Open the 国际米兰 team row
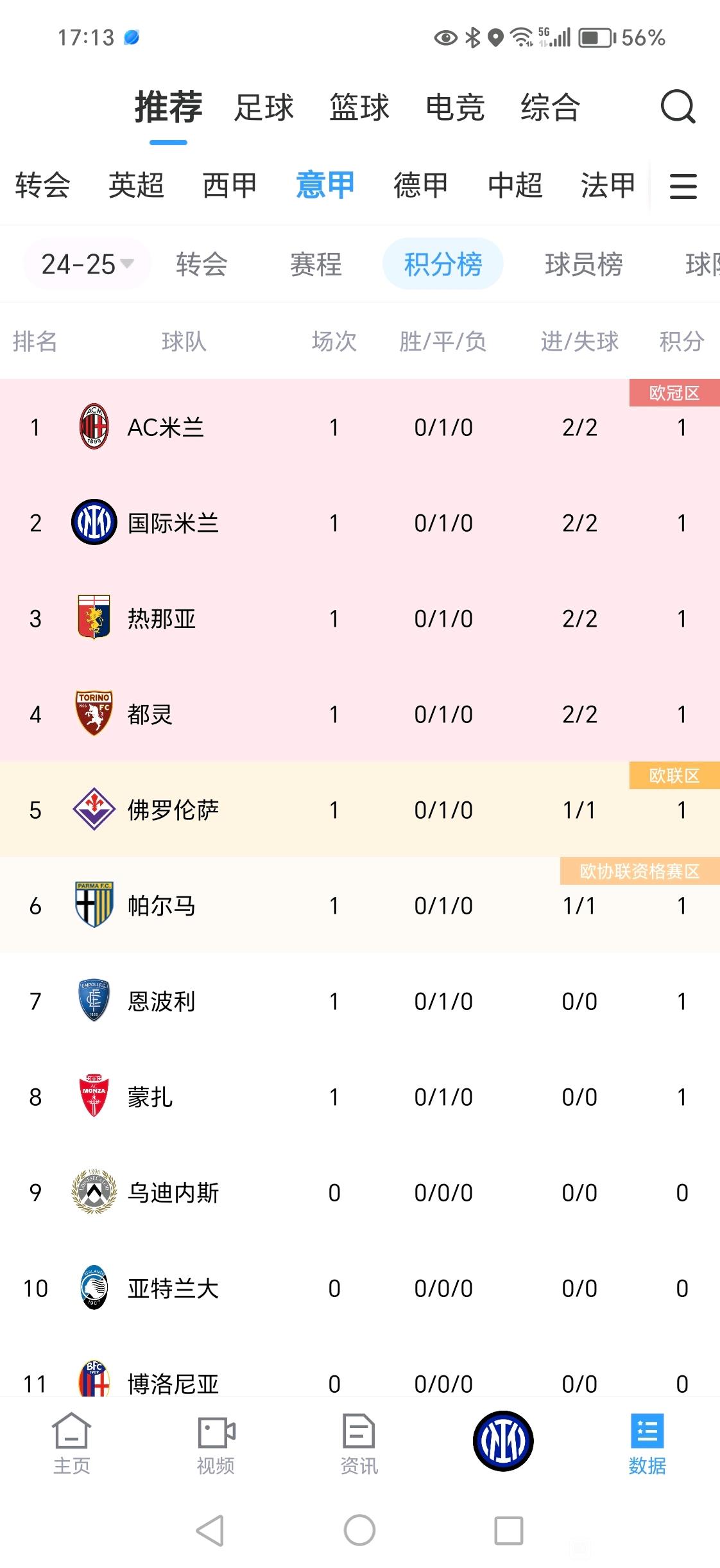This screenshot has height=1568, width=720. pyautogui.click(x=360, y=523)
